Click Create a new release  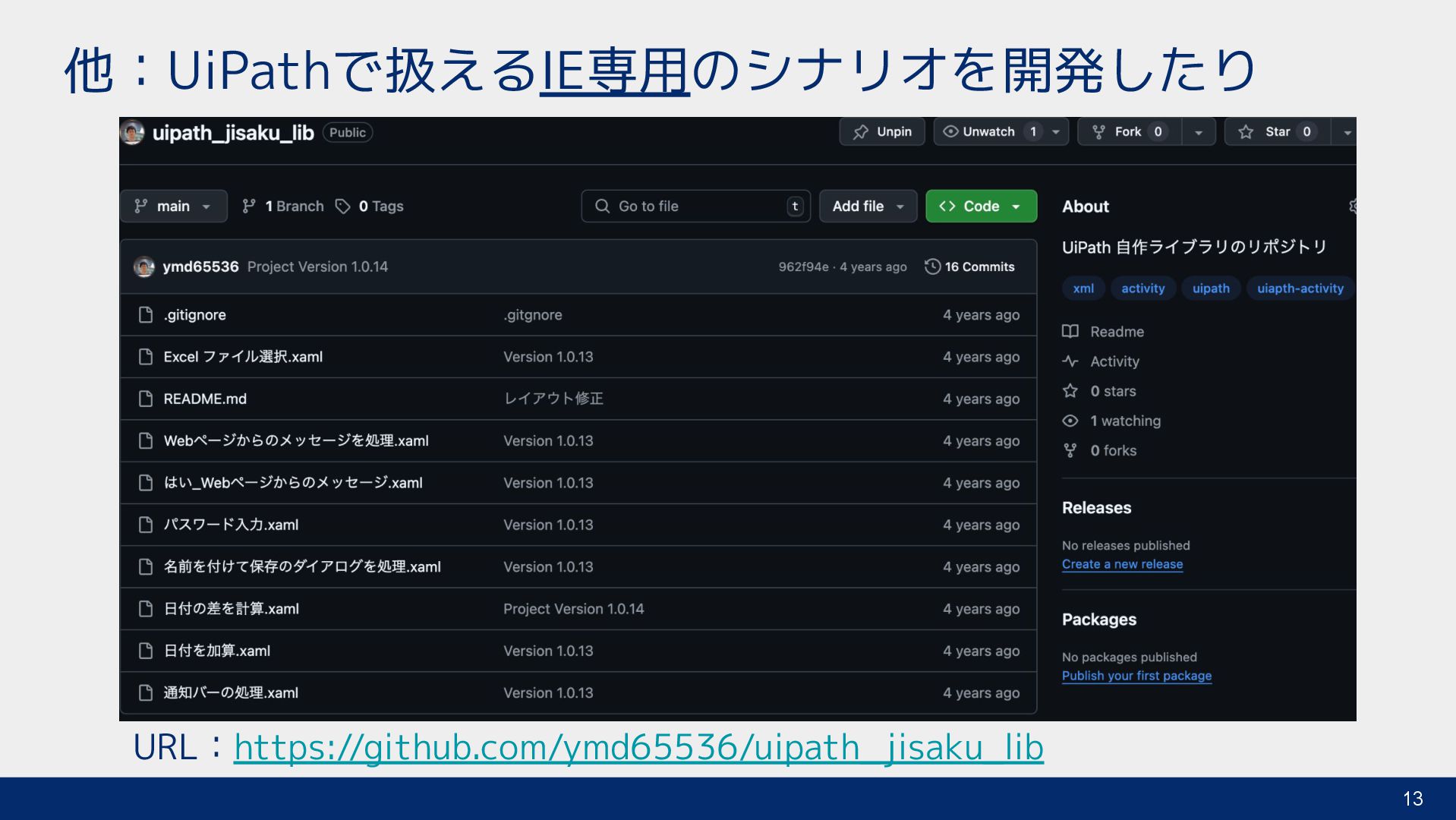(x=1122, y=564)
